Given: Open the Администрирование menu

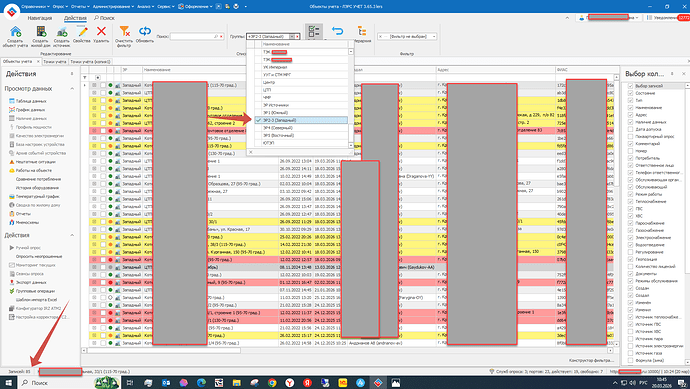Looking at the screenshot, I should pyautogui.click(x=114, y=6).
